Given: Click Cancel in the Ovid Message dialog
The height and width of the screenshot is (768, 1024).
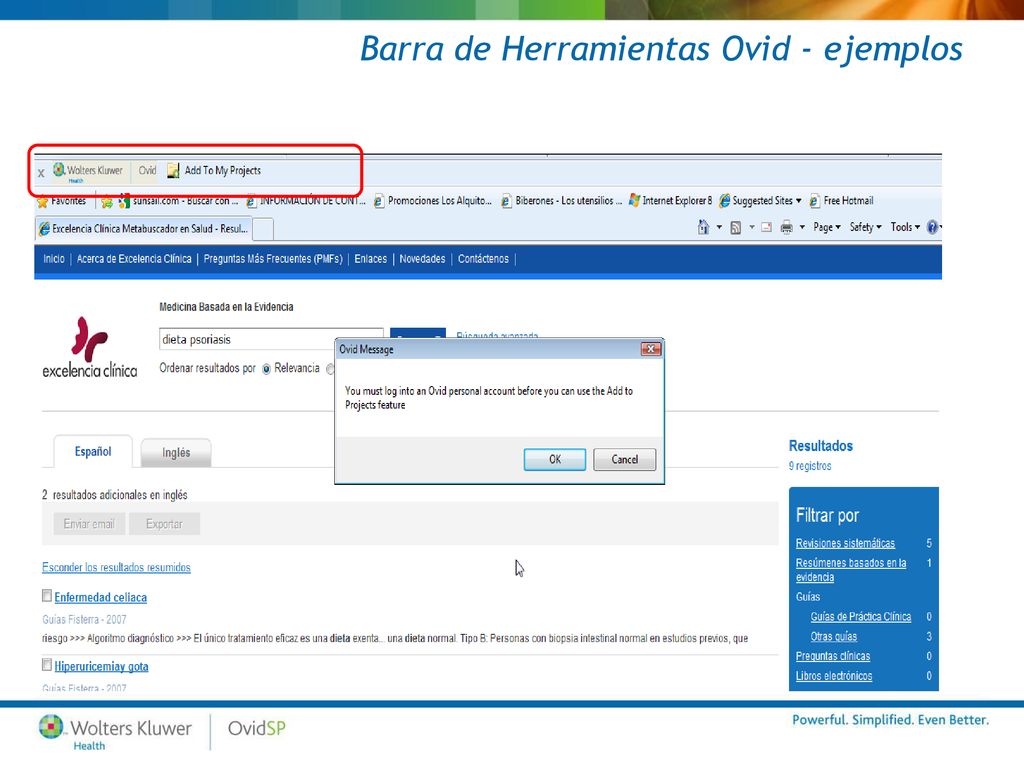Looking at the screenshot, I should 624,460.
